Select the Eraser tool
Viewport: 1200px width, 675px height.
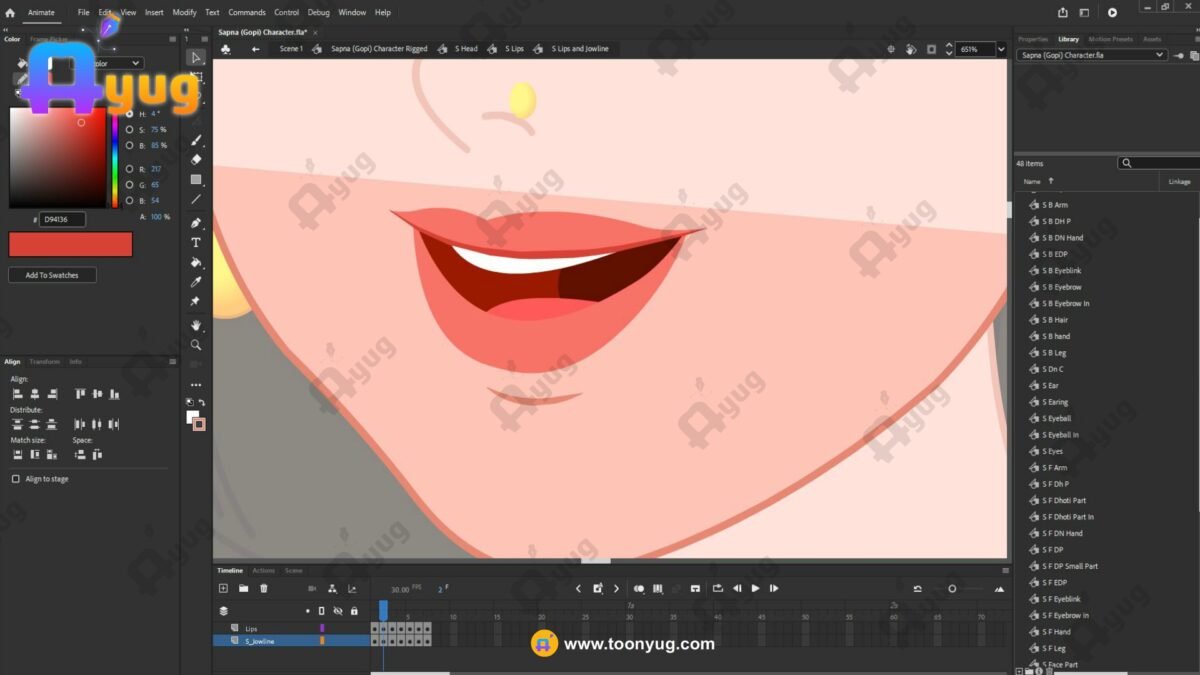point(196,159)
